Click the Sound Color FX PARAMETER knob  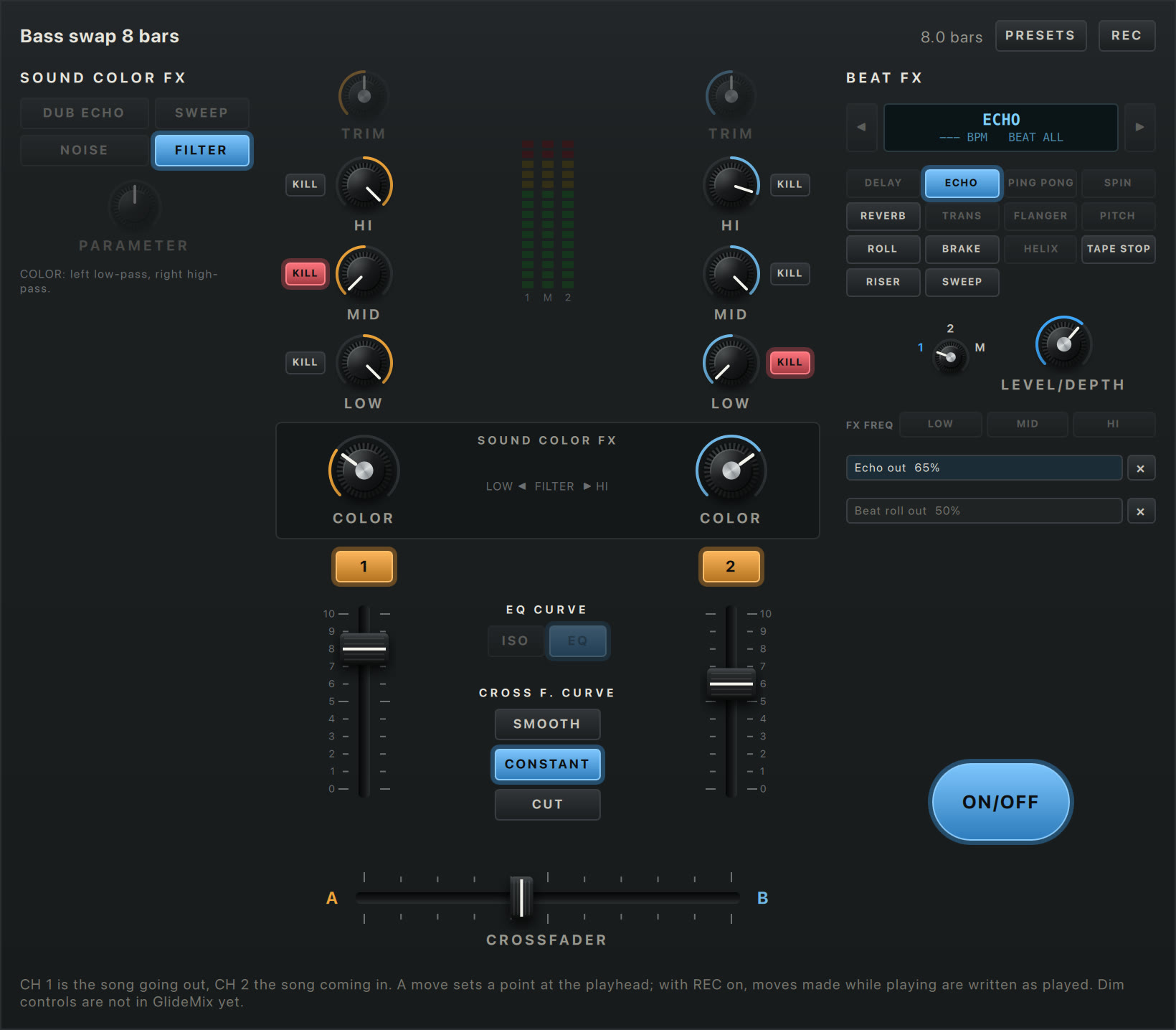[134, 206]
